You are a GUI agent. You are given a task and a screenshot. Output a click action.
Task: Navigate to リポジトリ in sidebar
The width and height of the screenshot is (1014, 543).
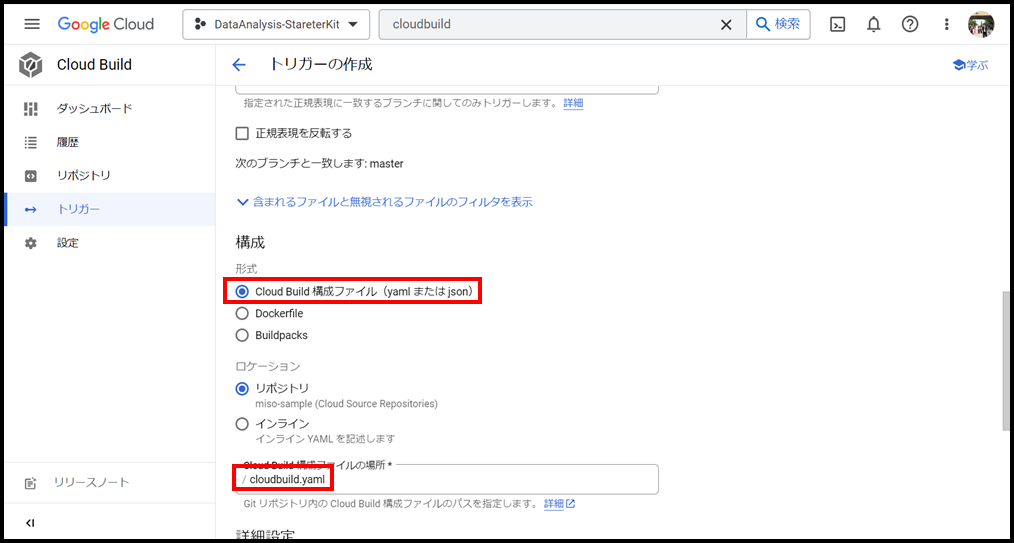(83, 176)
